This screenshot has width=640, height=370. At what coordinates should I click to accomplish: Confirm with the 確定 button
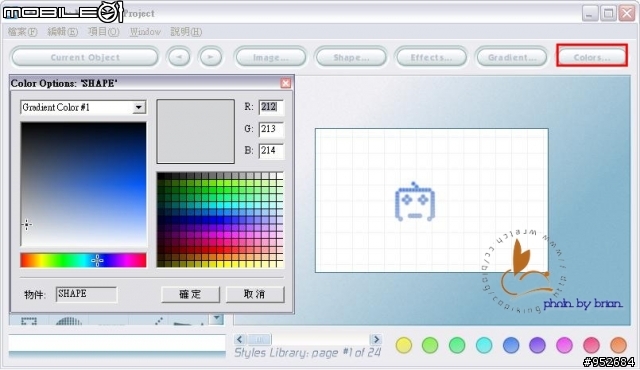[190, 294]
